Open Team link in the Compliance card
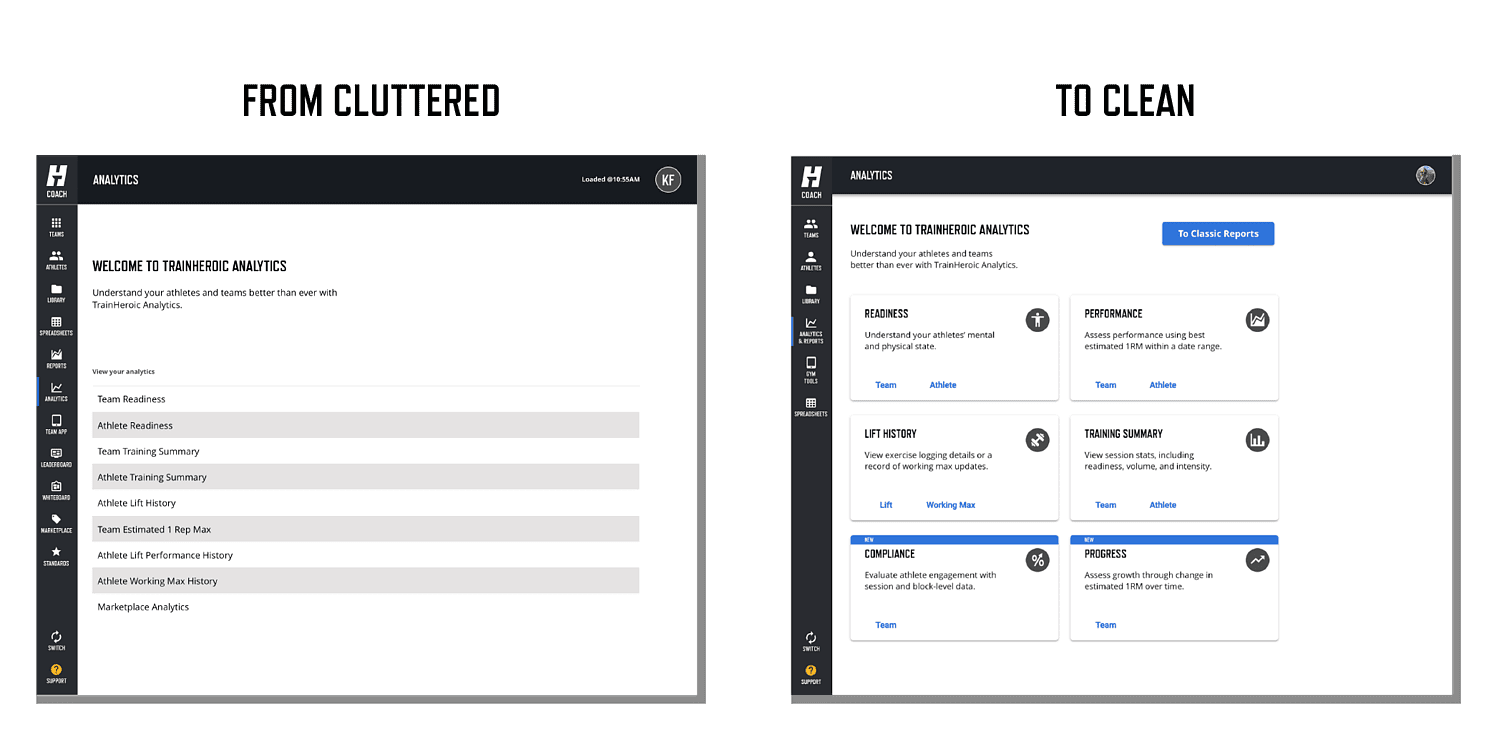1499x732 pixels. (x=886, y=625)
